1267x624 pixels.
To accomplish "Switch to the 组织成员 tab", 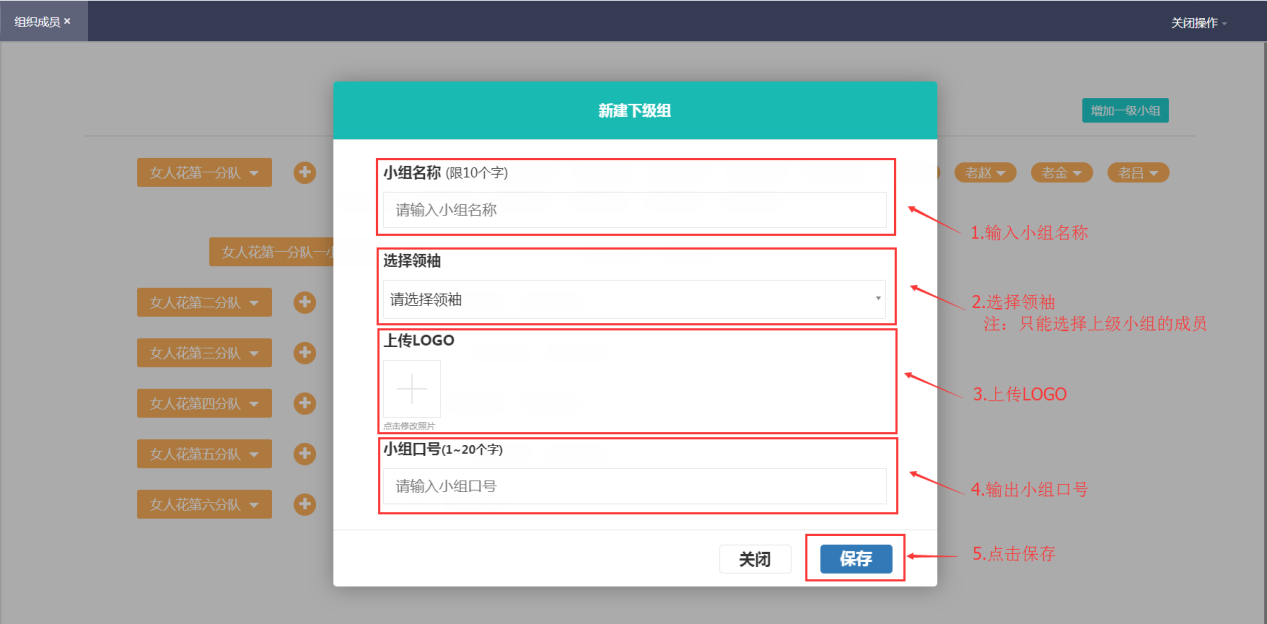I will 37,21.
